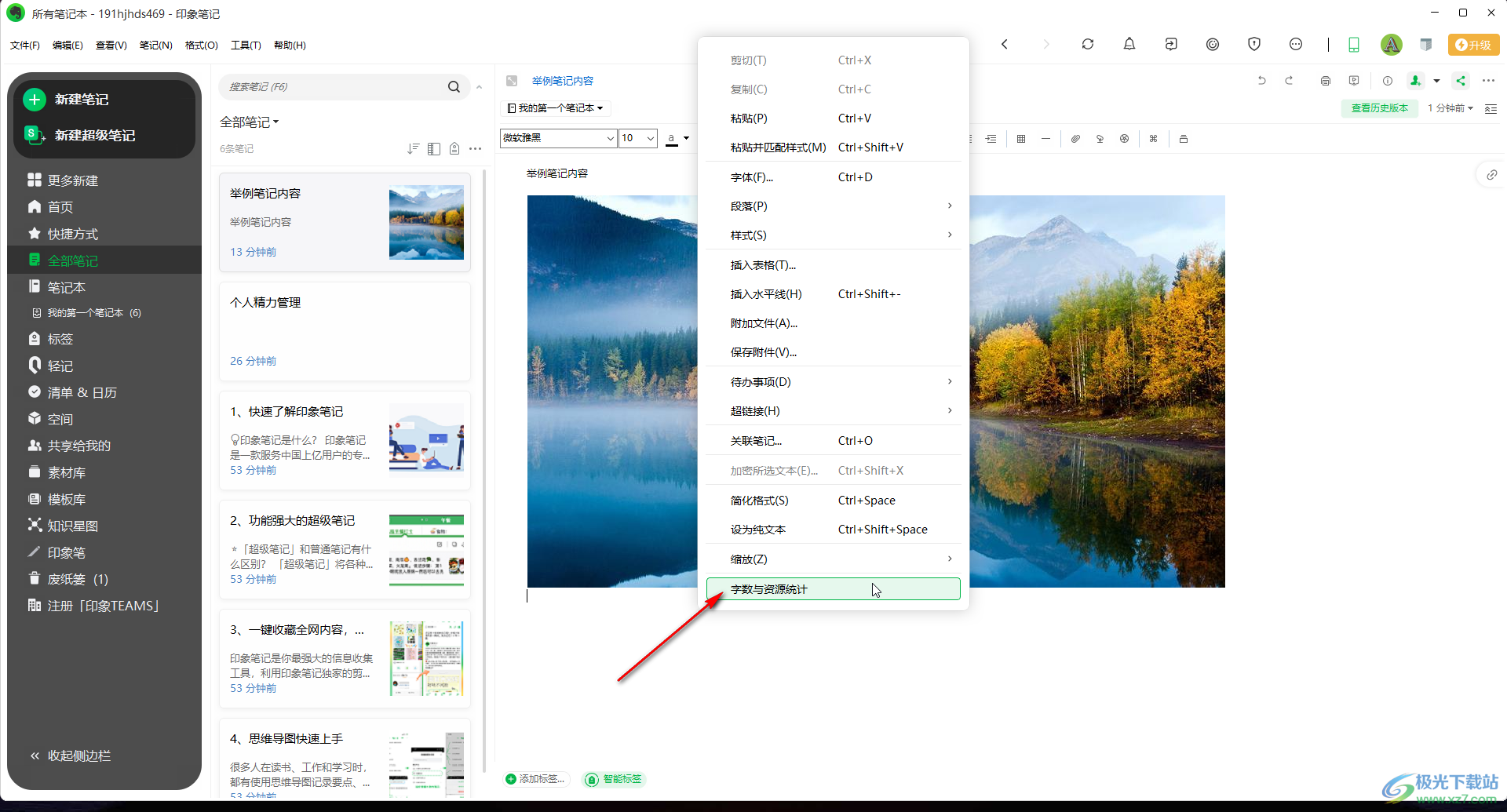The image size is (1507, 812).
Task: Insert horizontal line from toolbar
Action: click(x=1045, y=139)
